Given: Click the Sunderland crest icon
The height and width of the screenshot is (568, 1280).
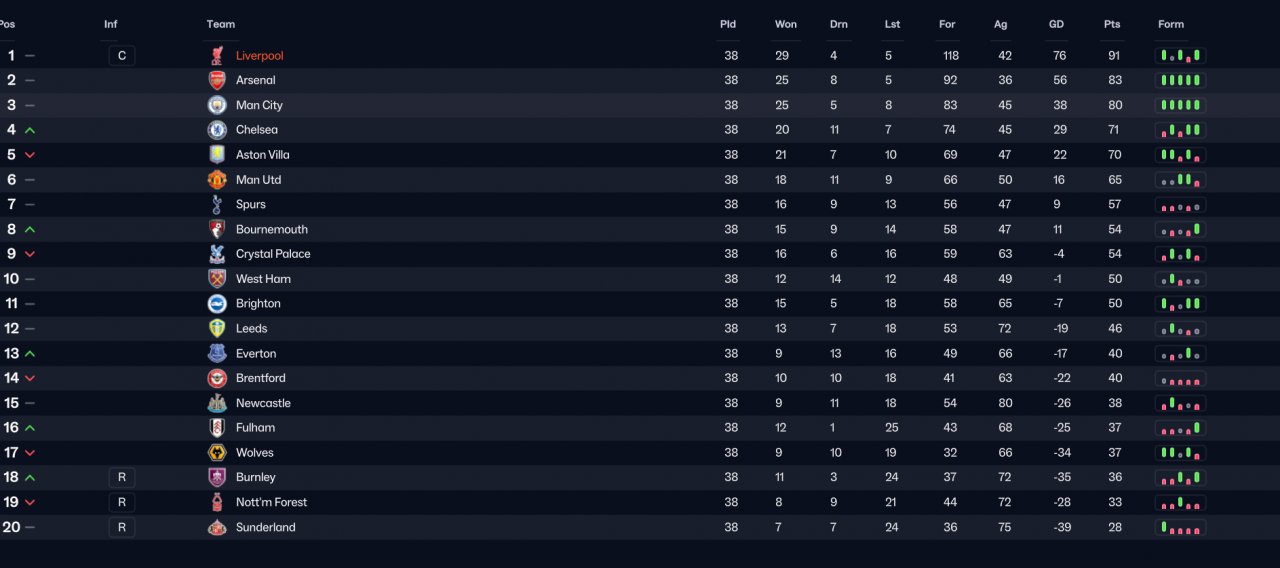Looking at the screenshot, I should [217, 527].
